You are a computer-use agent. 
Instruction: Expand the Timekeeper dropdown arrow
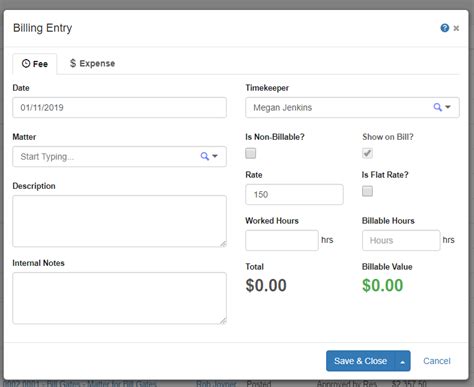(448, 107)
